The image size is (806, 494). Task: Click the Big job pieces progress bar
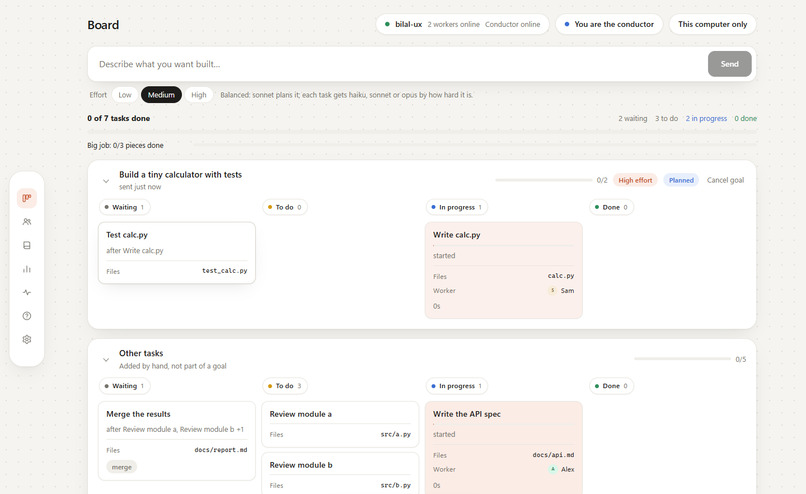pos(474,145)
